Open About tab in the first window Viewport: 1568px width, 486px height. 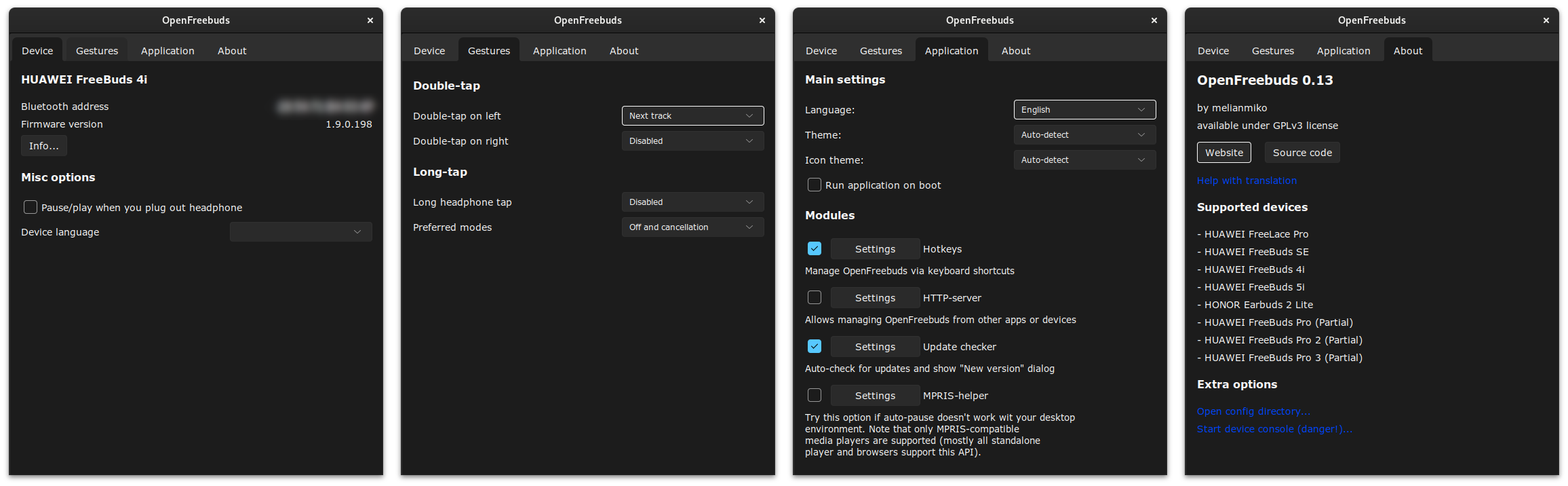click(232, 50)
